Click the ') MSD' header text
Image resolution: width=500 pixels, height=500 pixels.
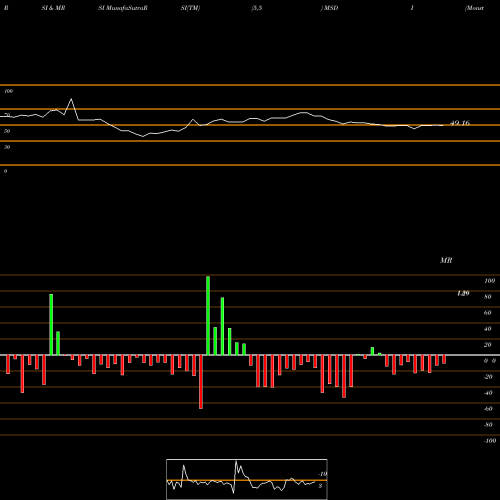click(329, 8)
